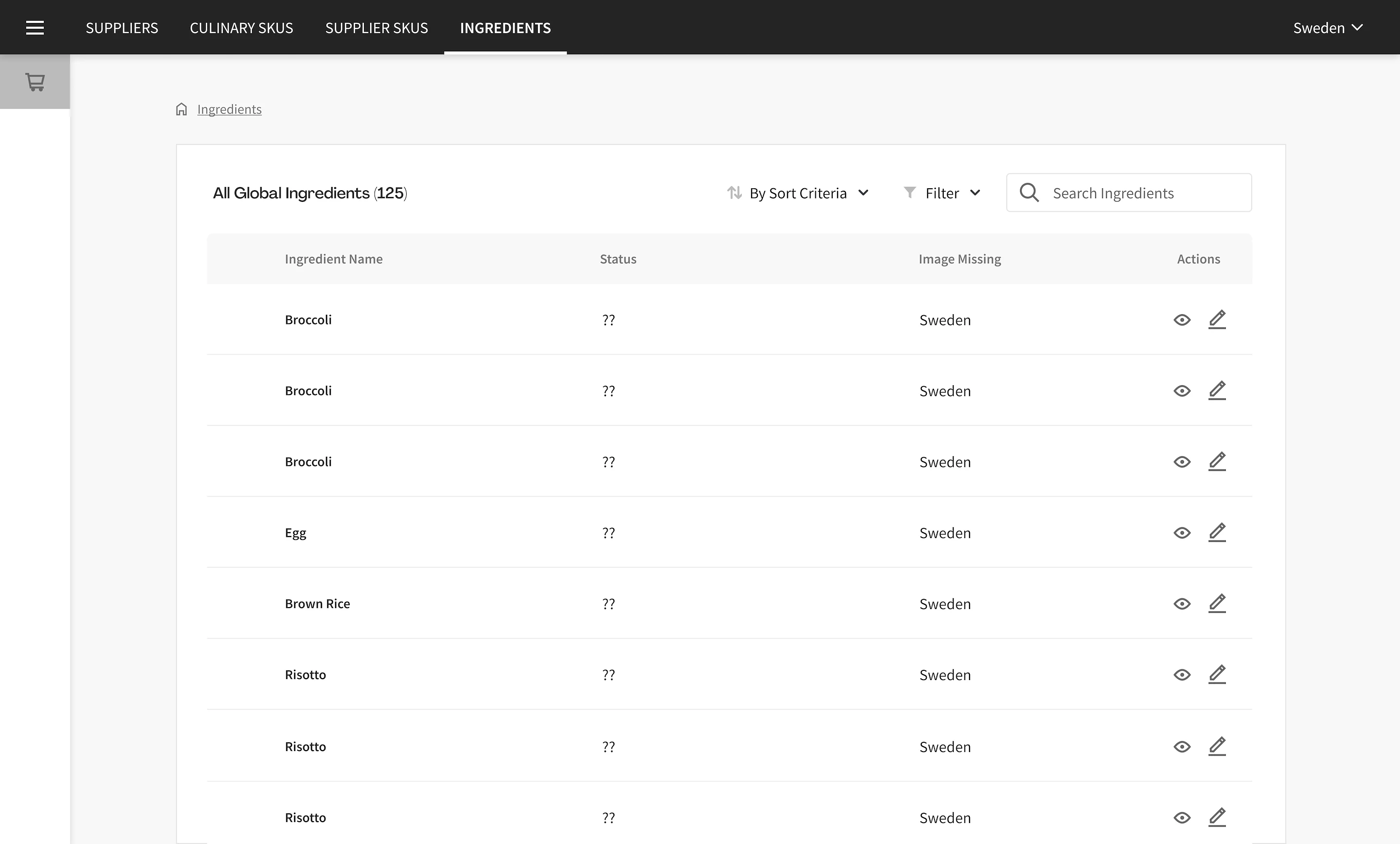Click the shopping cart sidebar icon
Screen dimensions: 1400x844
pyautogui.click(x=35, y=82)
